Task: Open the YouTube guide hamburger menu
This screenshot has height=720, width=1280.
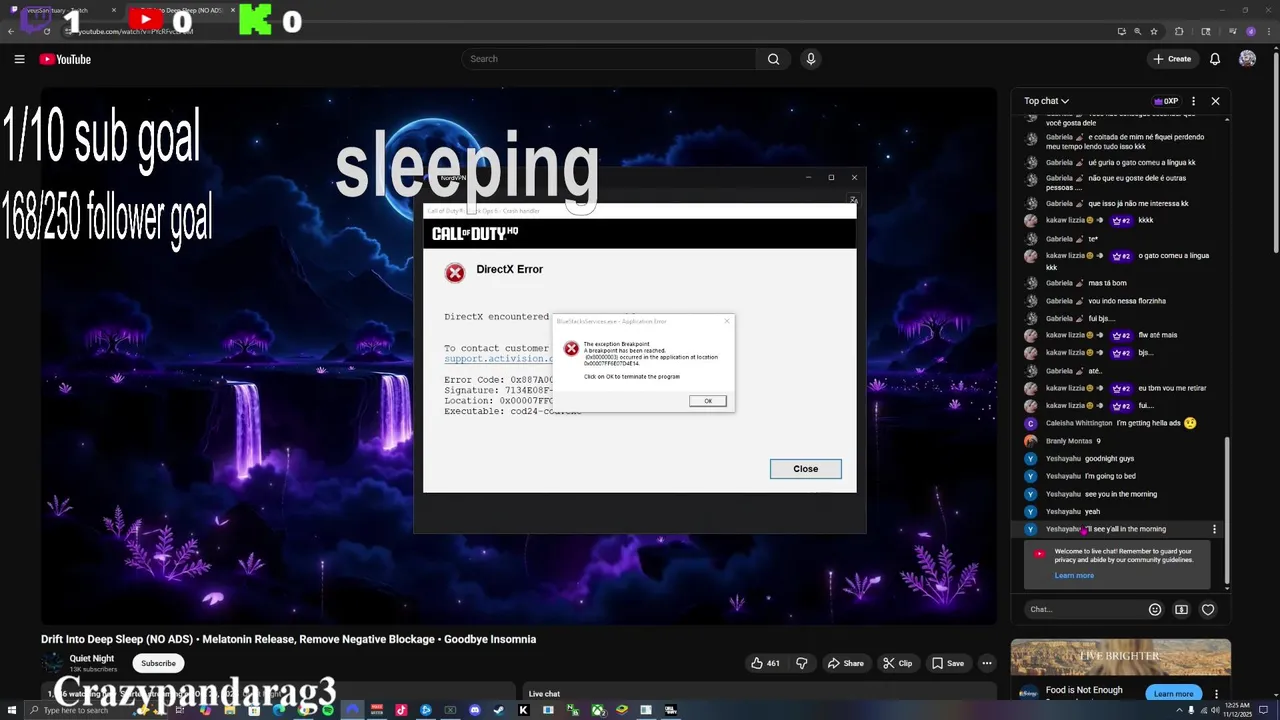Action: (19, 59)
